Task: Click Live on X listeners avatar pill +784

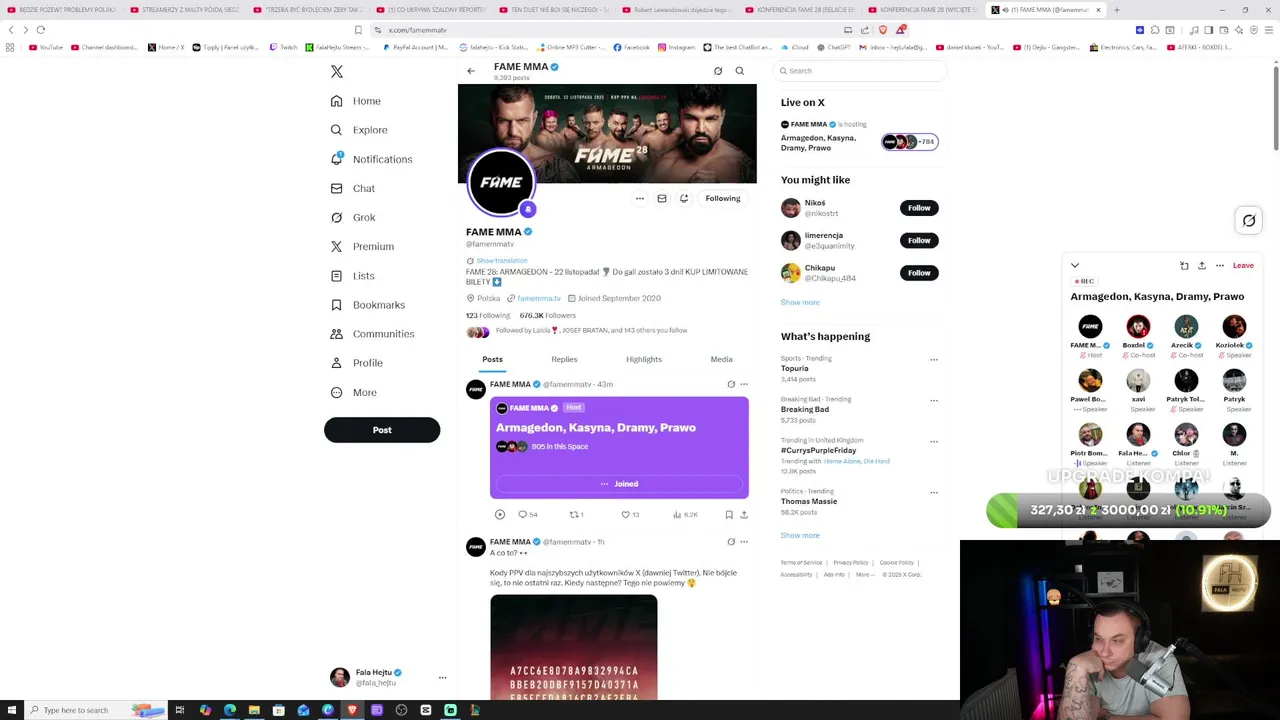Action: point(910,142)
